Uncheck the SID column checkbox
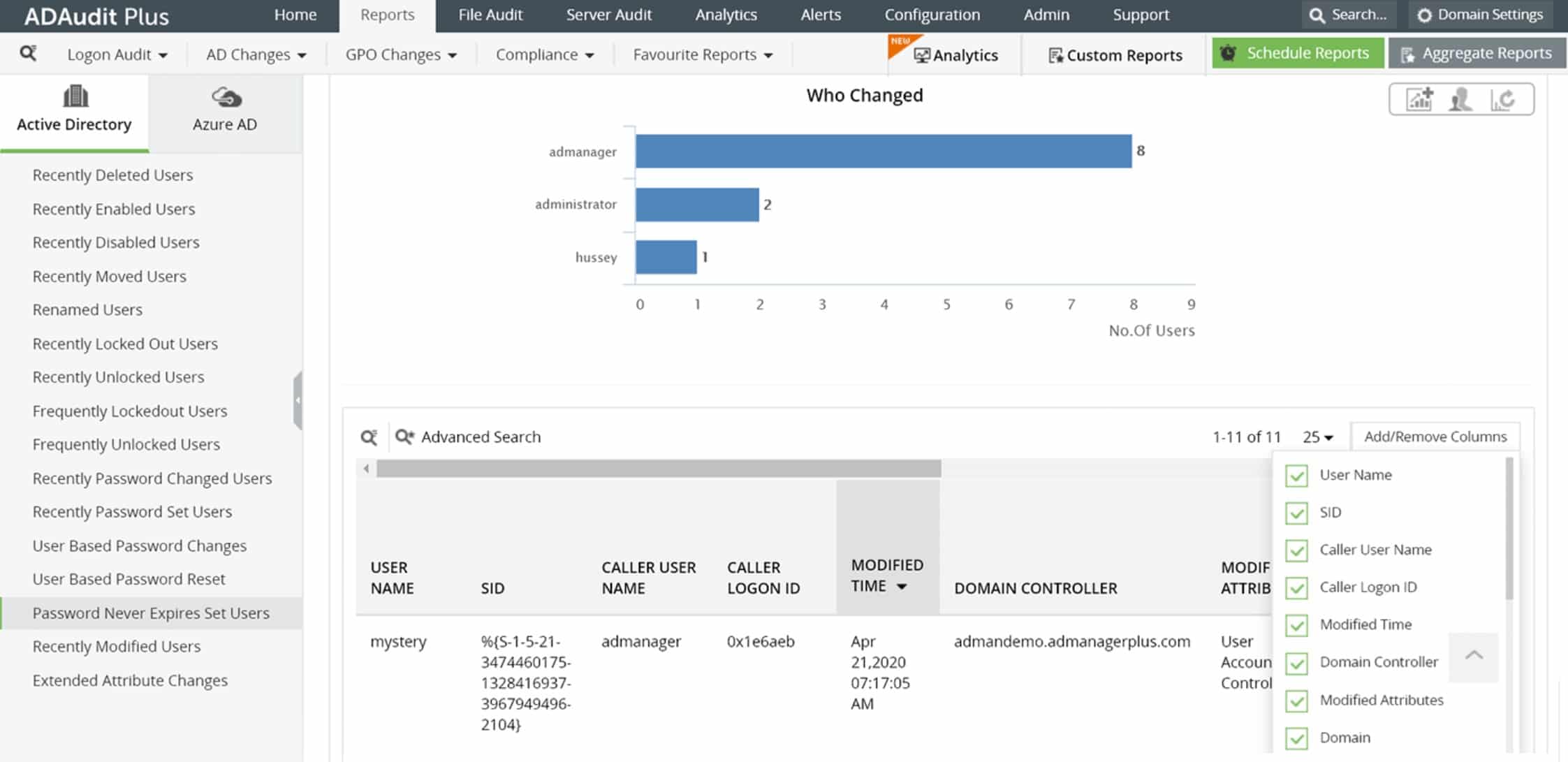 [1296, 513]
